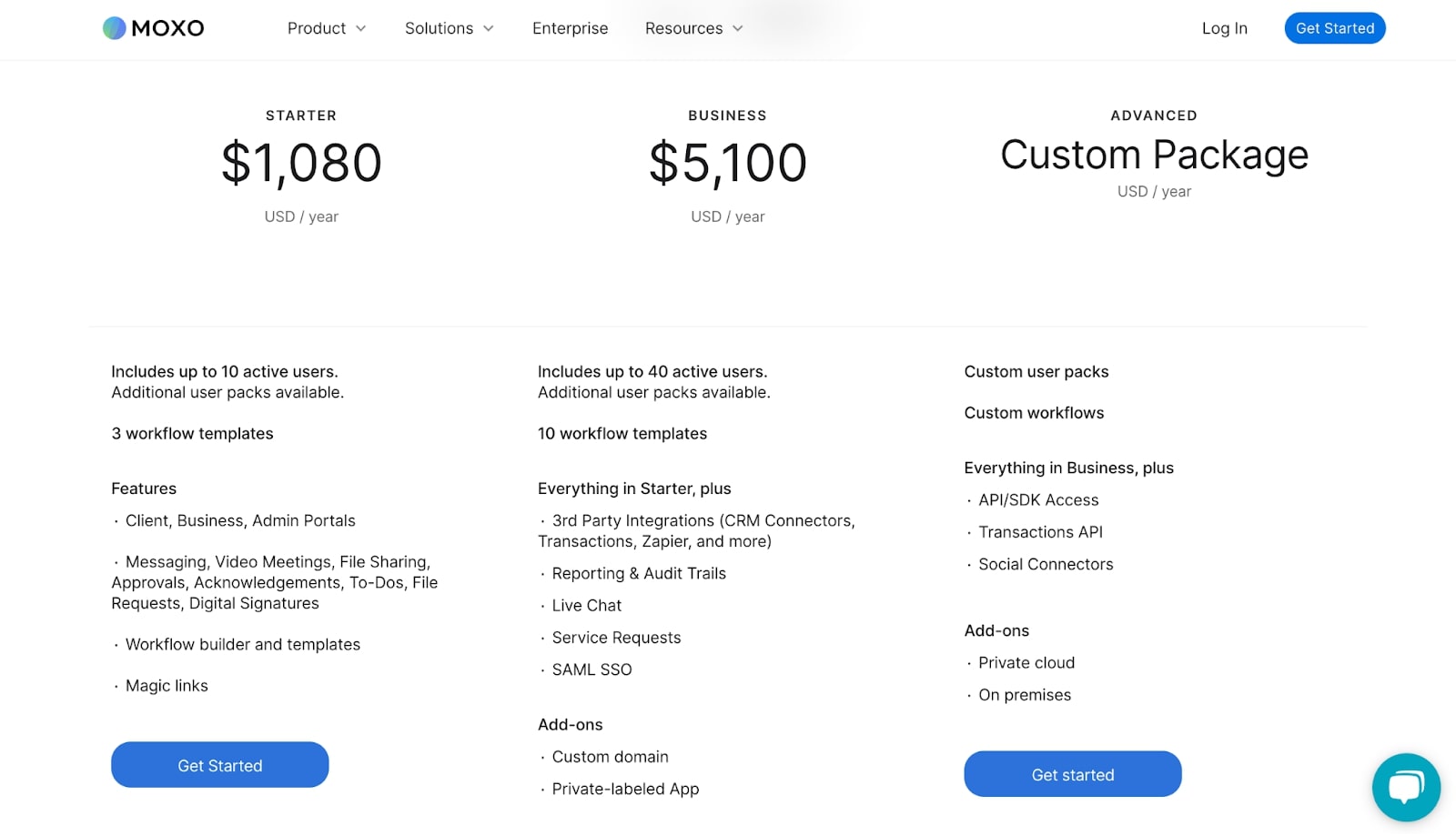Open the Enterprise menu item

pyautogui.click(x=570, y=28)
